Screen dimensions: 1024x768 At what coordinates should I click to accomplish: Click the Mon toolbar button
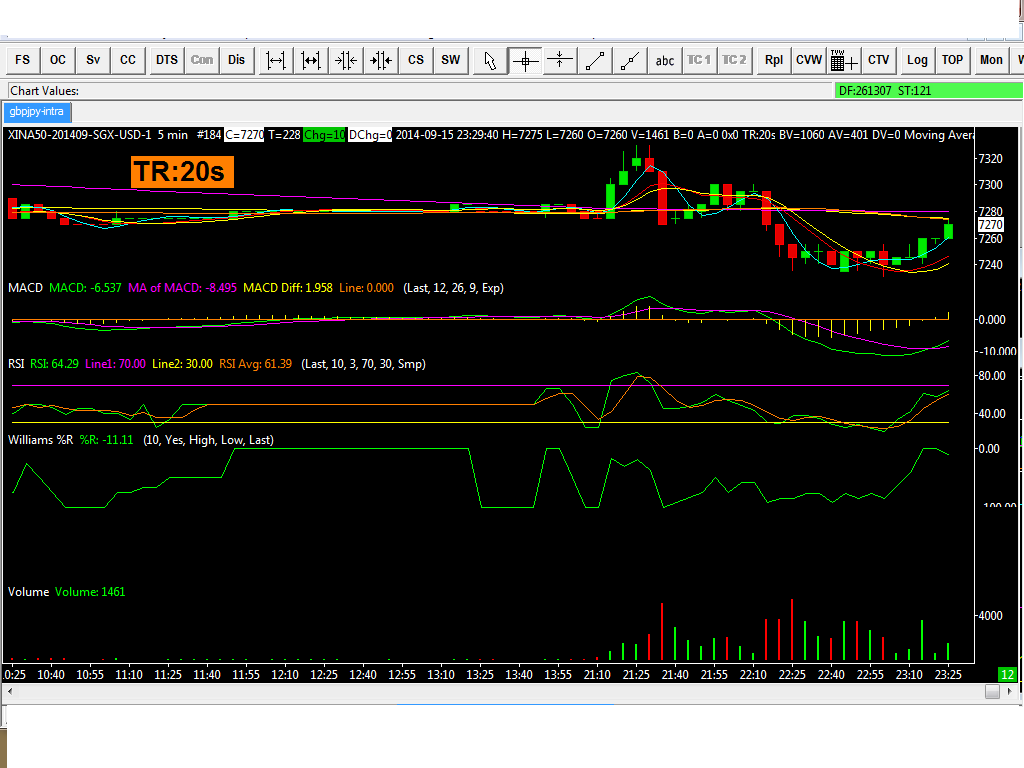pyautogui.click(x=991, y=60)
